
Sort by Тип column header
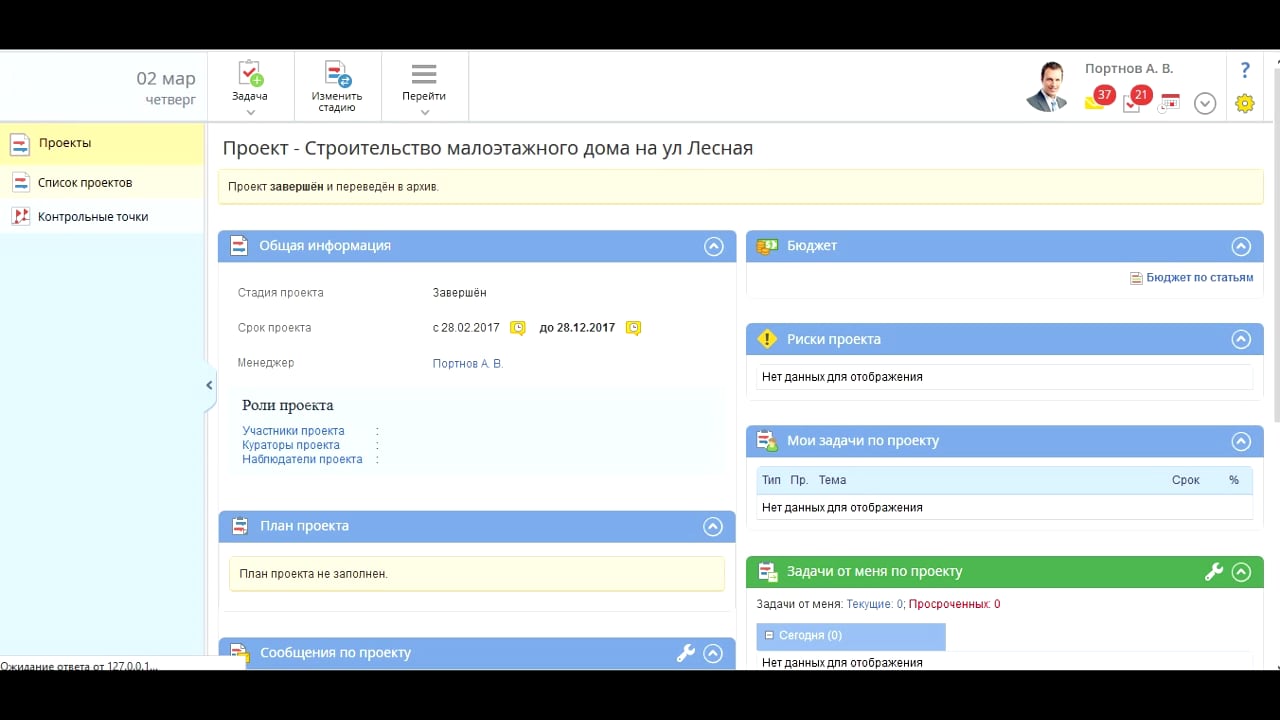(x=771, y=480)
